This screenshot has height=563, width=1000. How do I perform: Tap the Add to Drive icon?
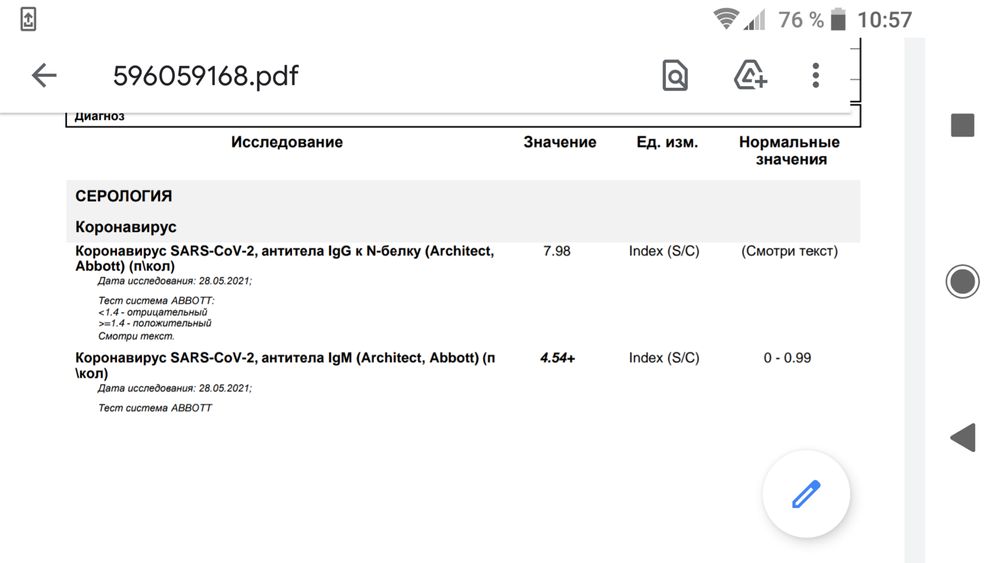(x=750, y=75)
